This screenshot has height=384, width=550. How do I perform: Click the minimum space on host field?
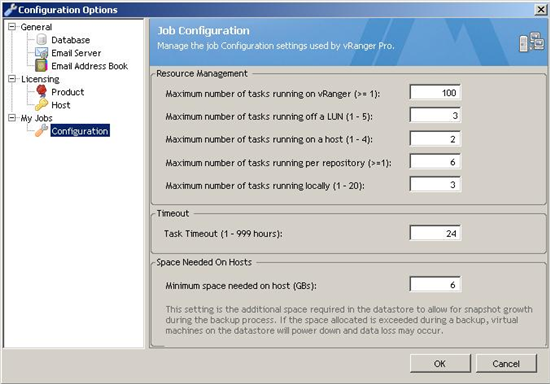pos(435,284)
